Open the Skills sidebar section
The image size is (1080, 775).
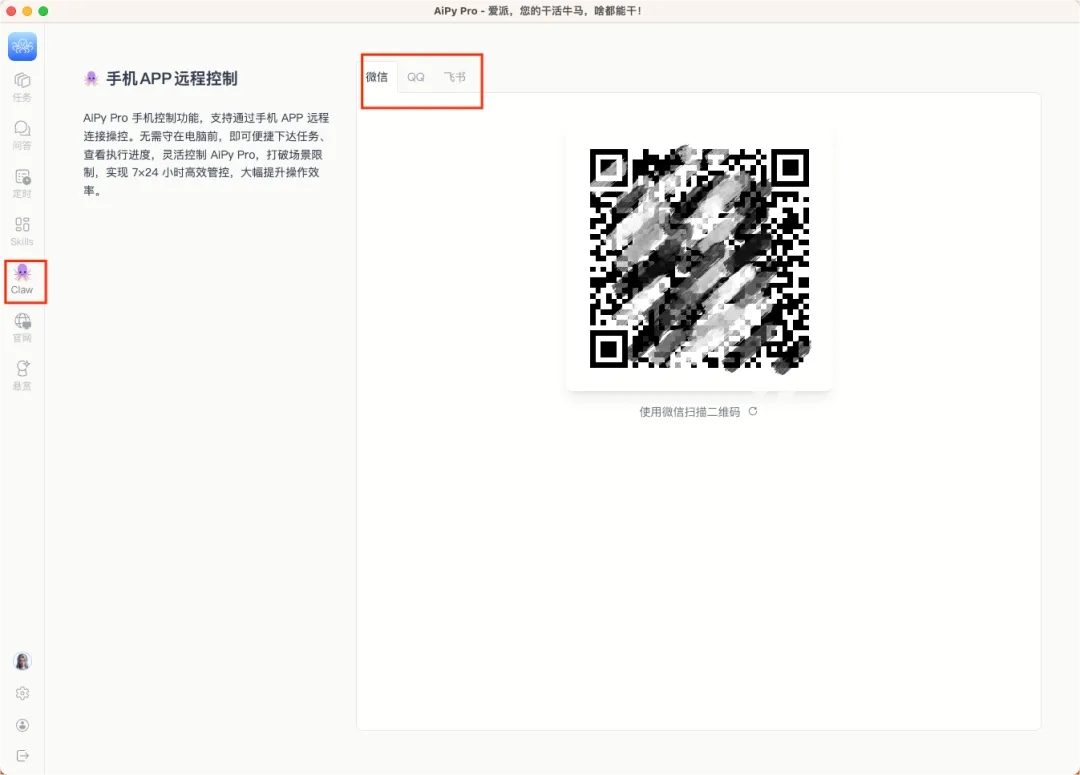(x=22, y=231)
